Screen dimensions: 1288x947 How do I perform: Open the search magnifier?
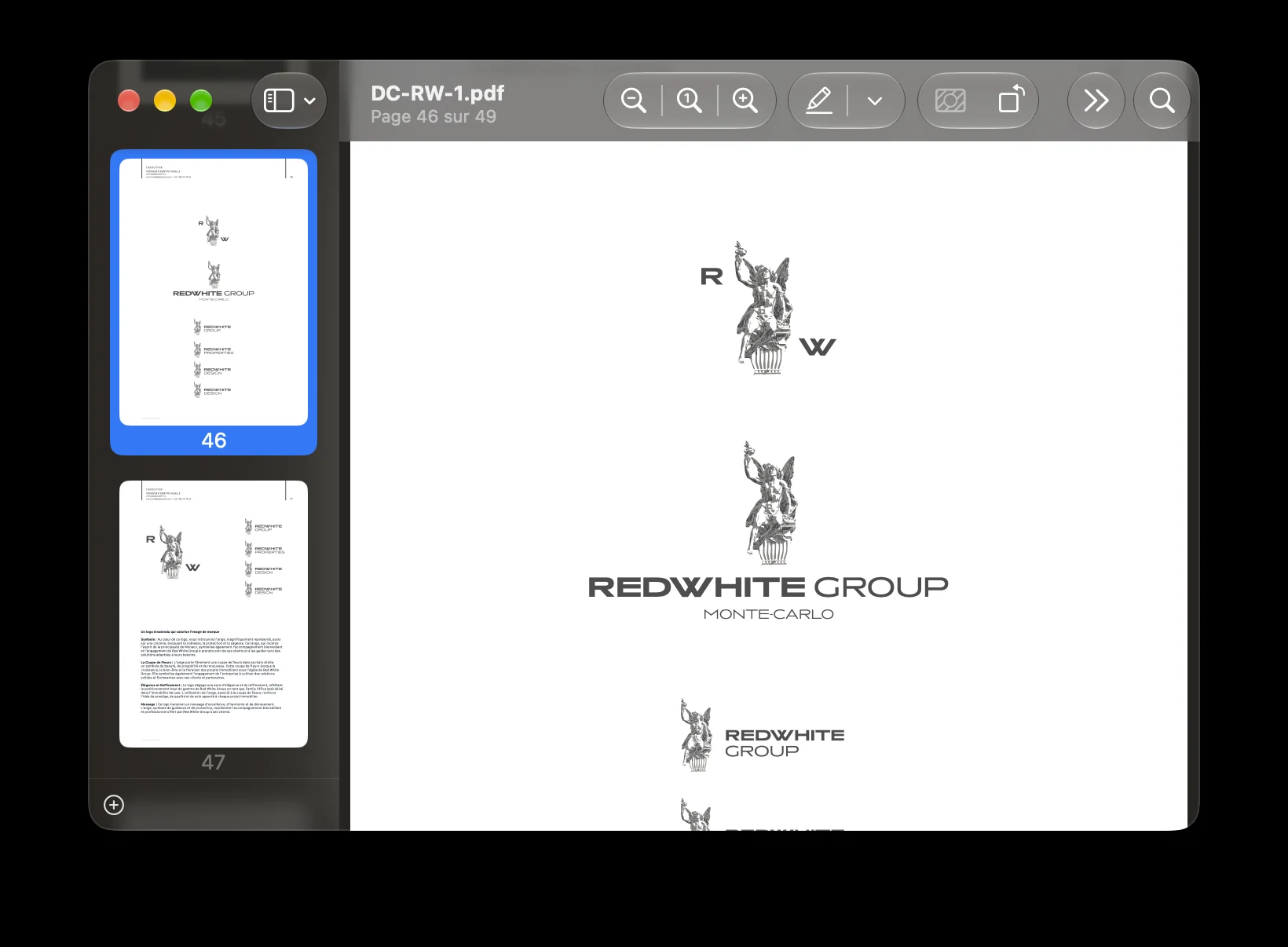click(x=1162, y=101)
